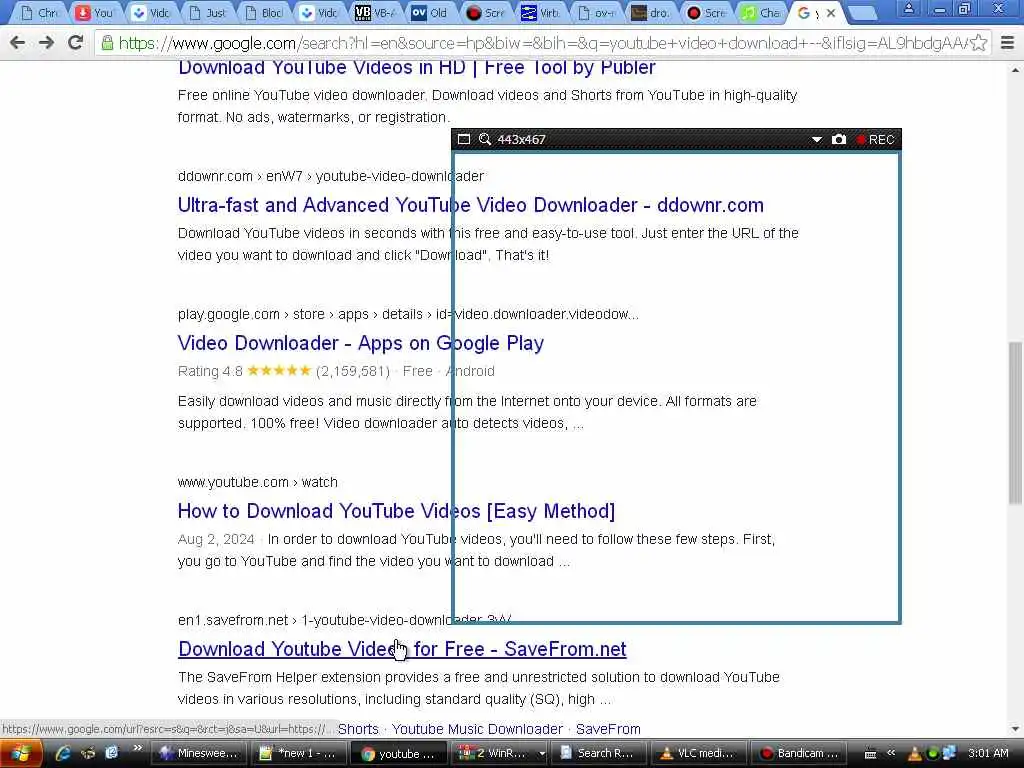Open the ddownr.com 'Ultra-fast and Advanced' result

pyautogui.click(x=470, y=205)
